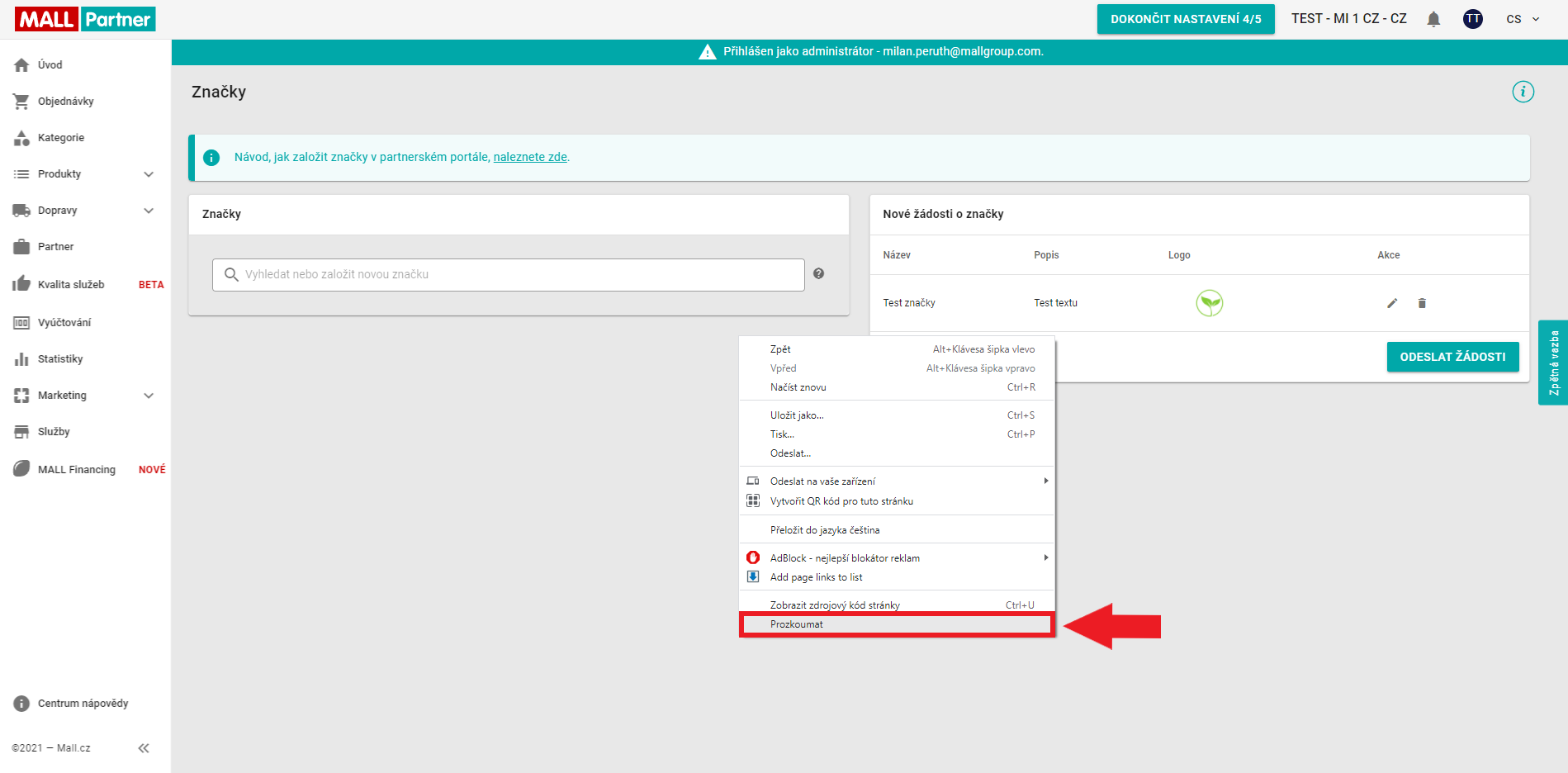Click the QR code icon in the context menu

(752, 500)
